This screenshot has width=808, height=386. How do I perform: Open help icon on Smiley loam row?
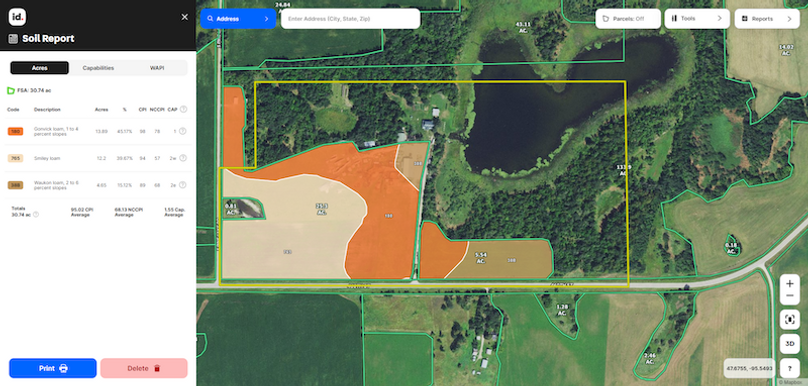(183, 158)
